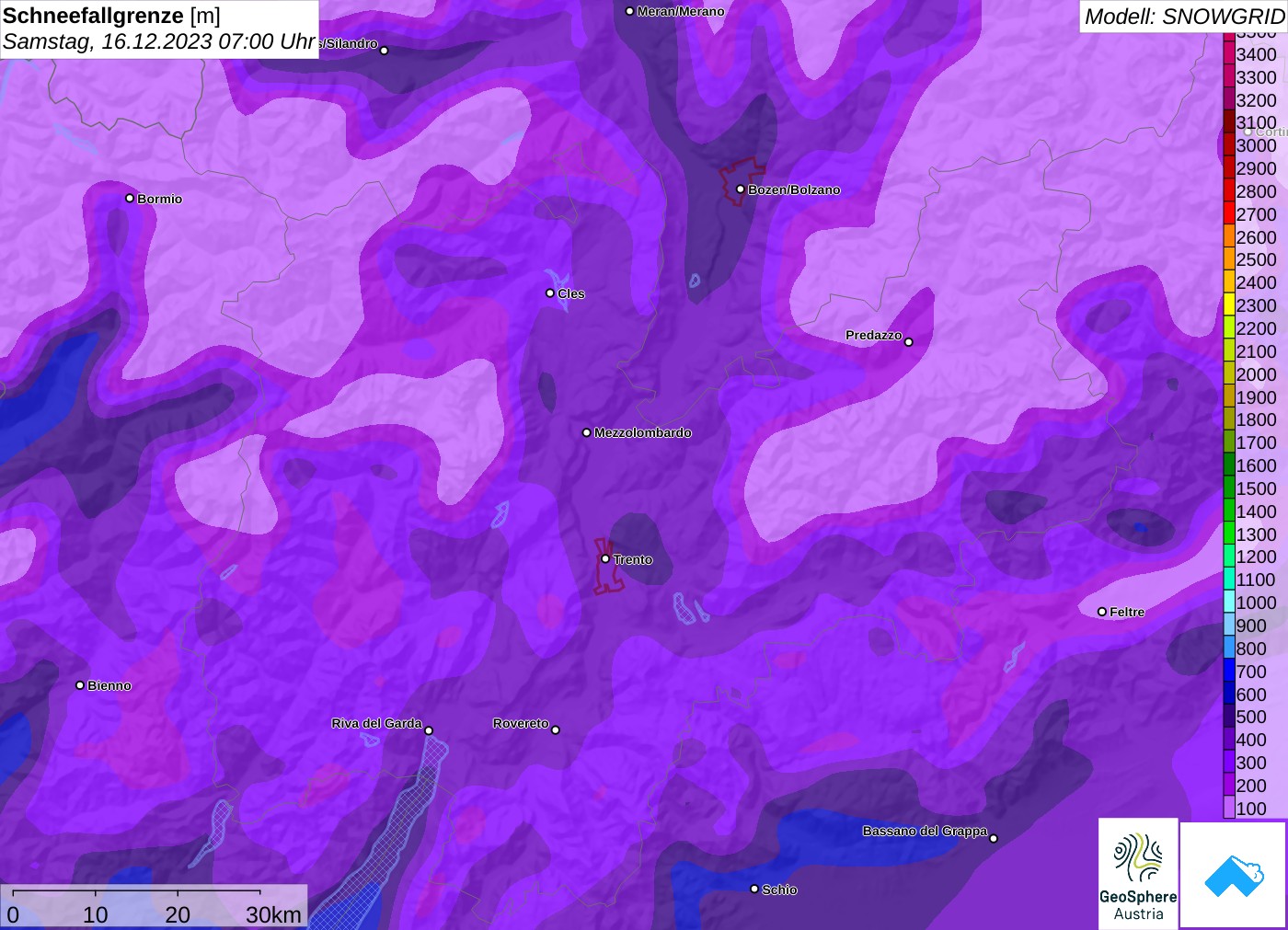Screen dimensions: 1288x930
Task: Click the 300 legend value
Action: tap(1251, 763)
